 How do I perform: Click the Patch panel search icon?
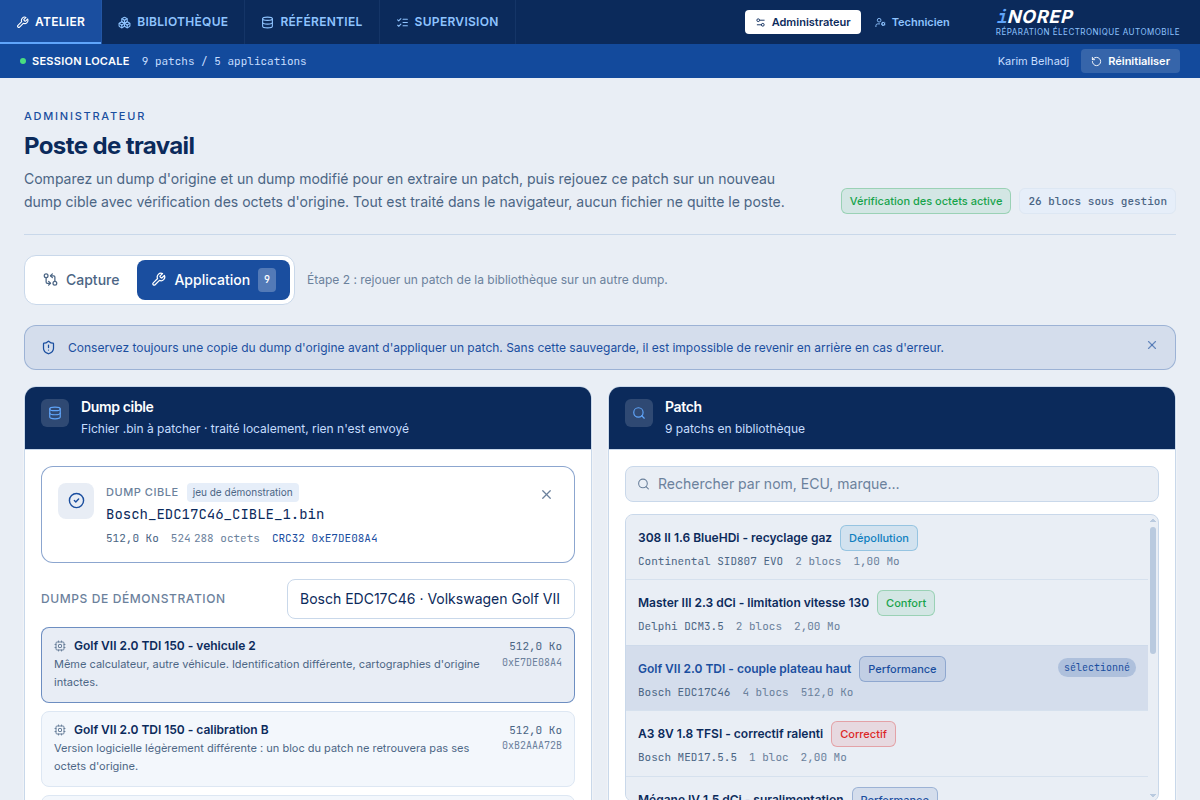click(x=639, y=413)
